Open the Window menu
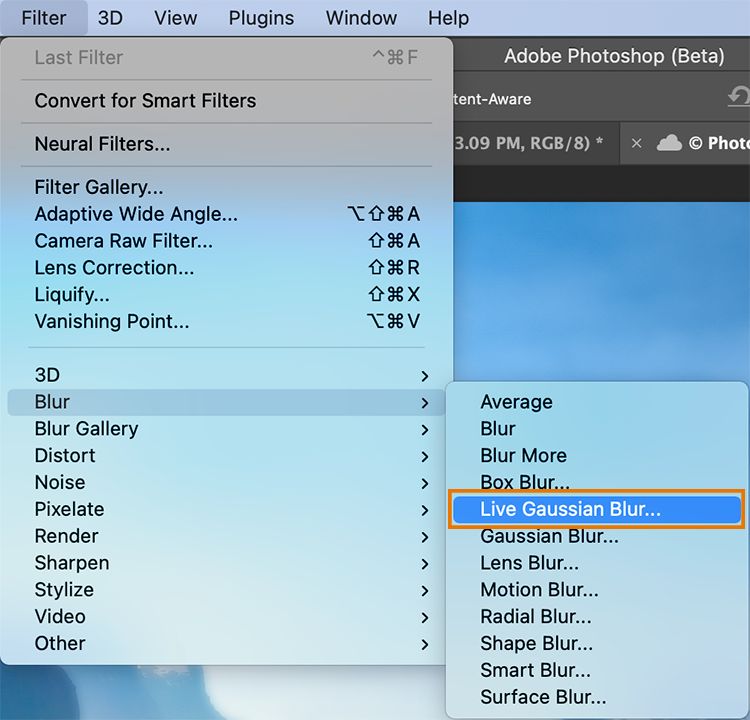The height and width of the screenshot is (720, 750). coord(361,18)
